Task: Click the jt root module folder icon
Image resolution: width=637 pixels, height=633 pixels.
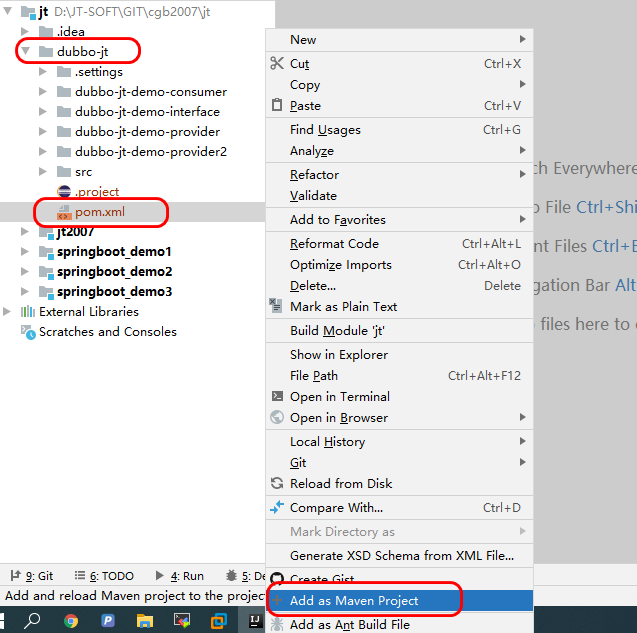Action: pos(28,12)
